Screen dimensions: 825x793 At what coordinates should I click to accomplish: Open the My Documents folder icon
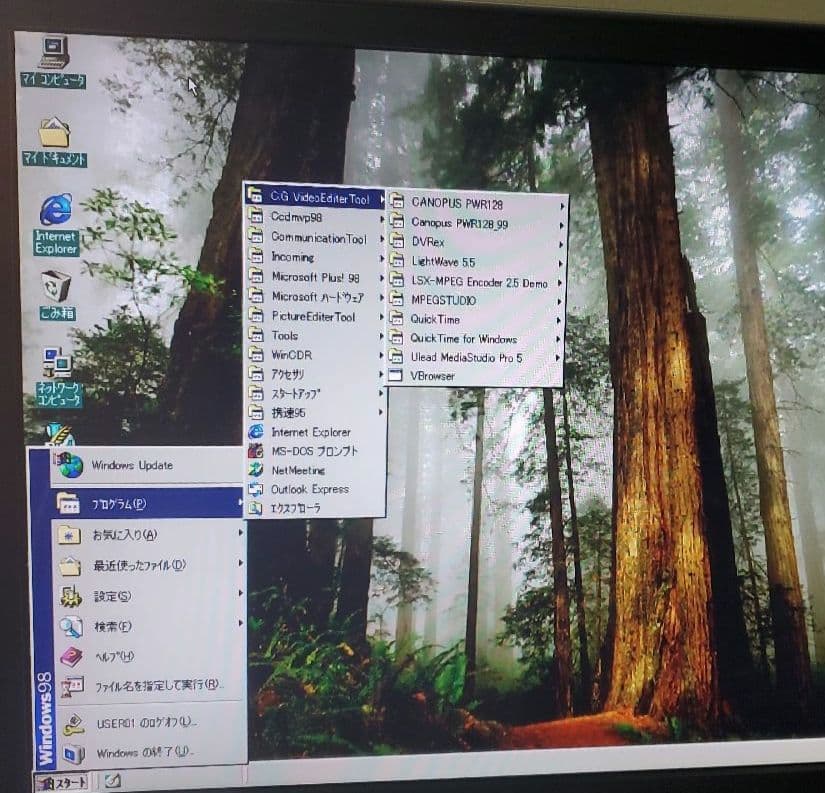(x=54, y=133)
